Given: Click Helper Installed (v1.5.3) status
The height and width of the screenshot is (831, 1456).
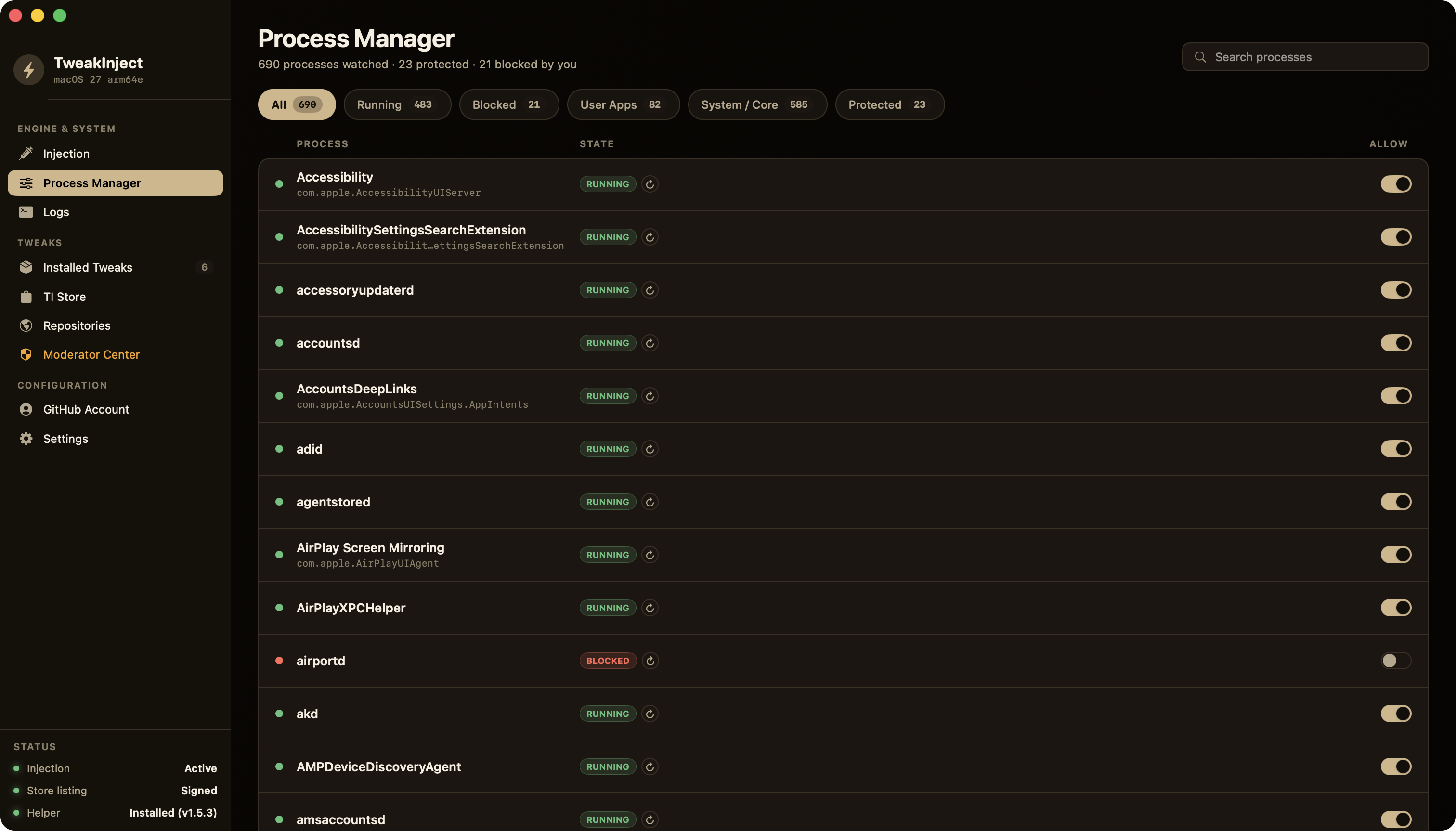Looking at the screenshot, I should [x=115, y=813].
